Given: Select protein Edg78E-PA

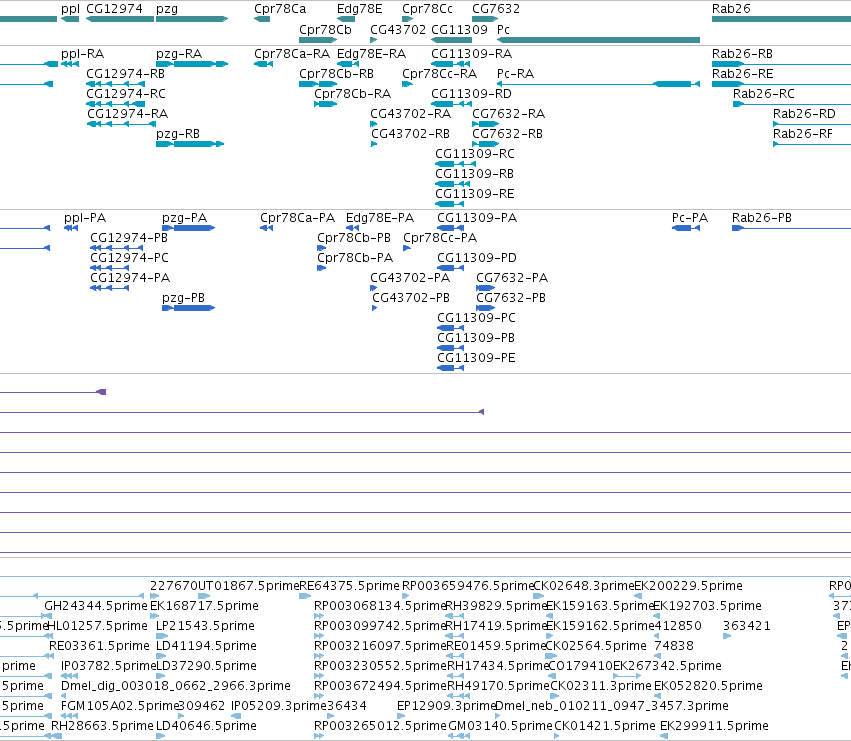Looking at the screenshot, I should pos(380,218).
